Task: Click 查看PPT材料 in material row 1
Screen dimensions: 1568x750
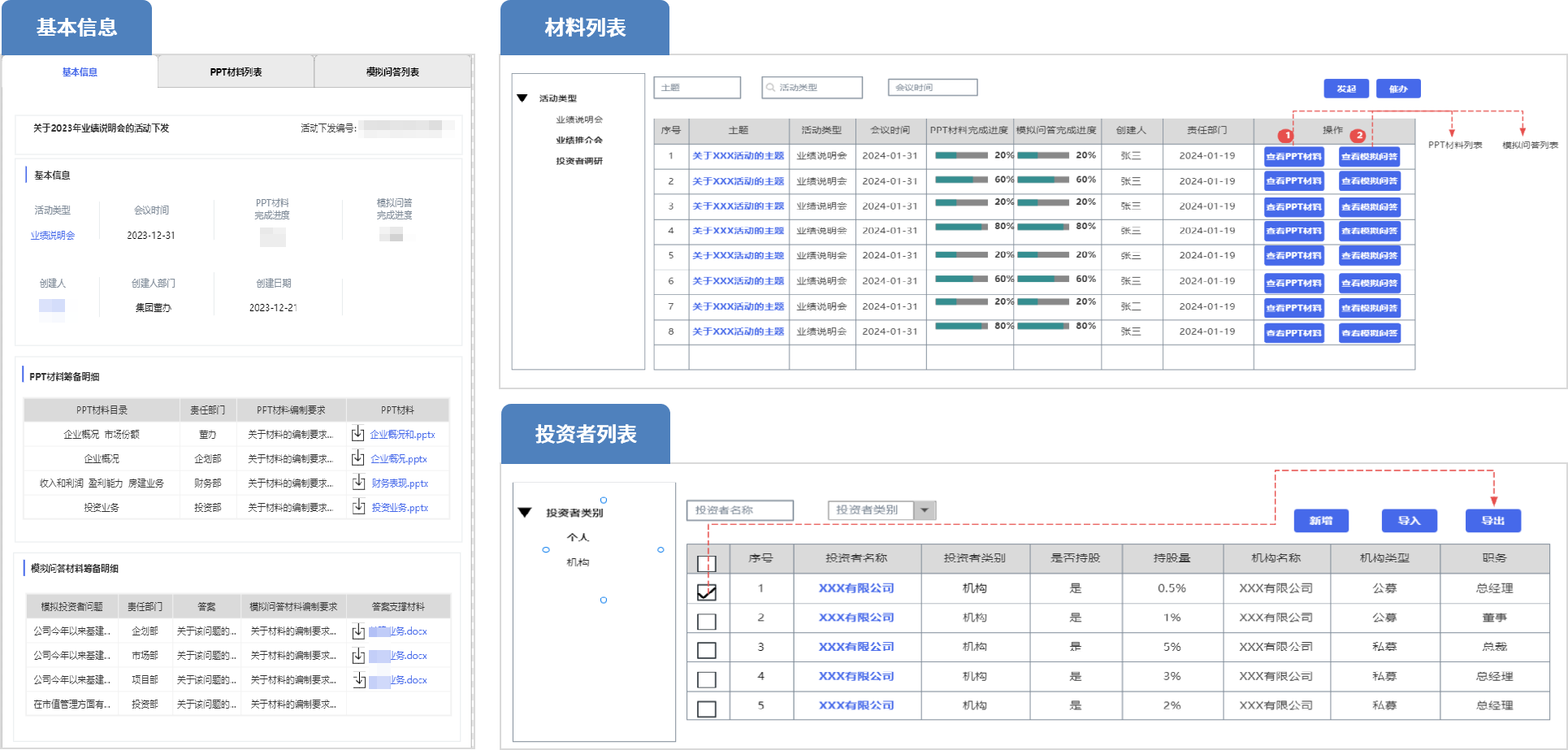Action: pos(1294,157)
